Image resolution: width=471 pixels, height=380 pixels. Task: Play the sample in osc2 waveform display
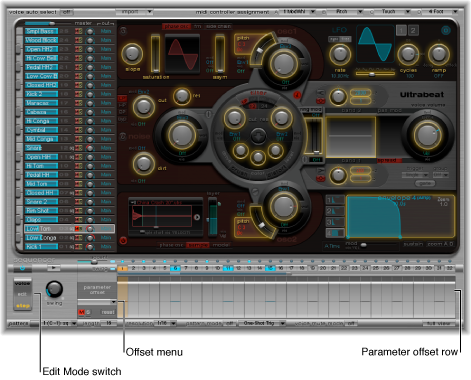[x=197, y=217]
